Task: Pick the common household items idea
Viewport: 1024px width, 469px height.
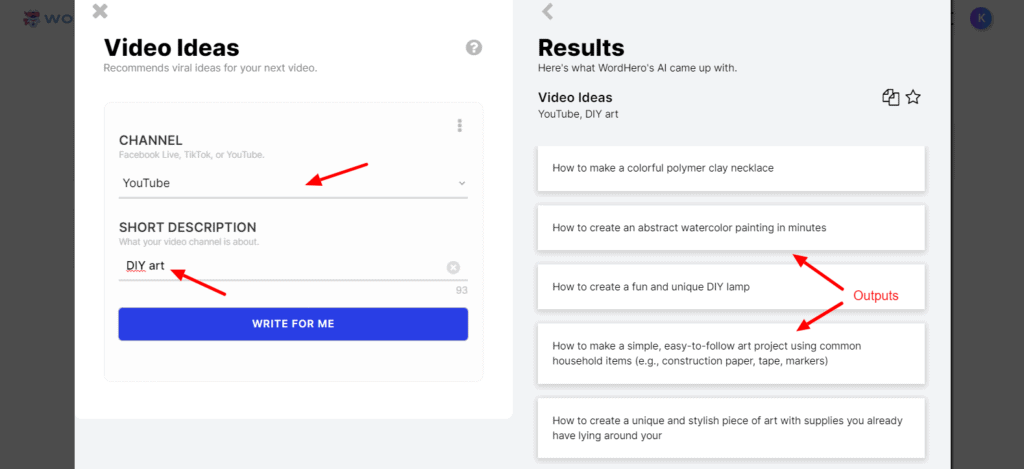Action: pos(731,353)
